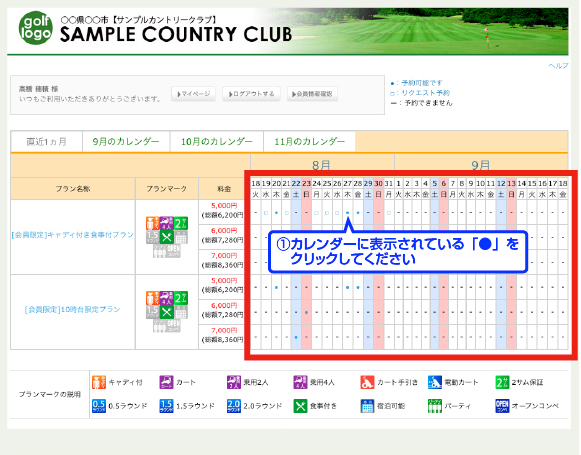
Task: Click the ログアウトする button
Action: (251, 94)
